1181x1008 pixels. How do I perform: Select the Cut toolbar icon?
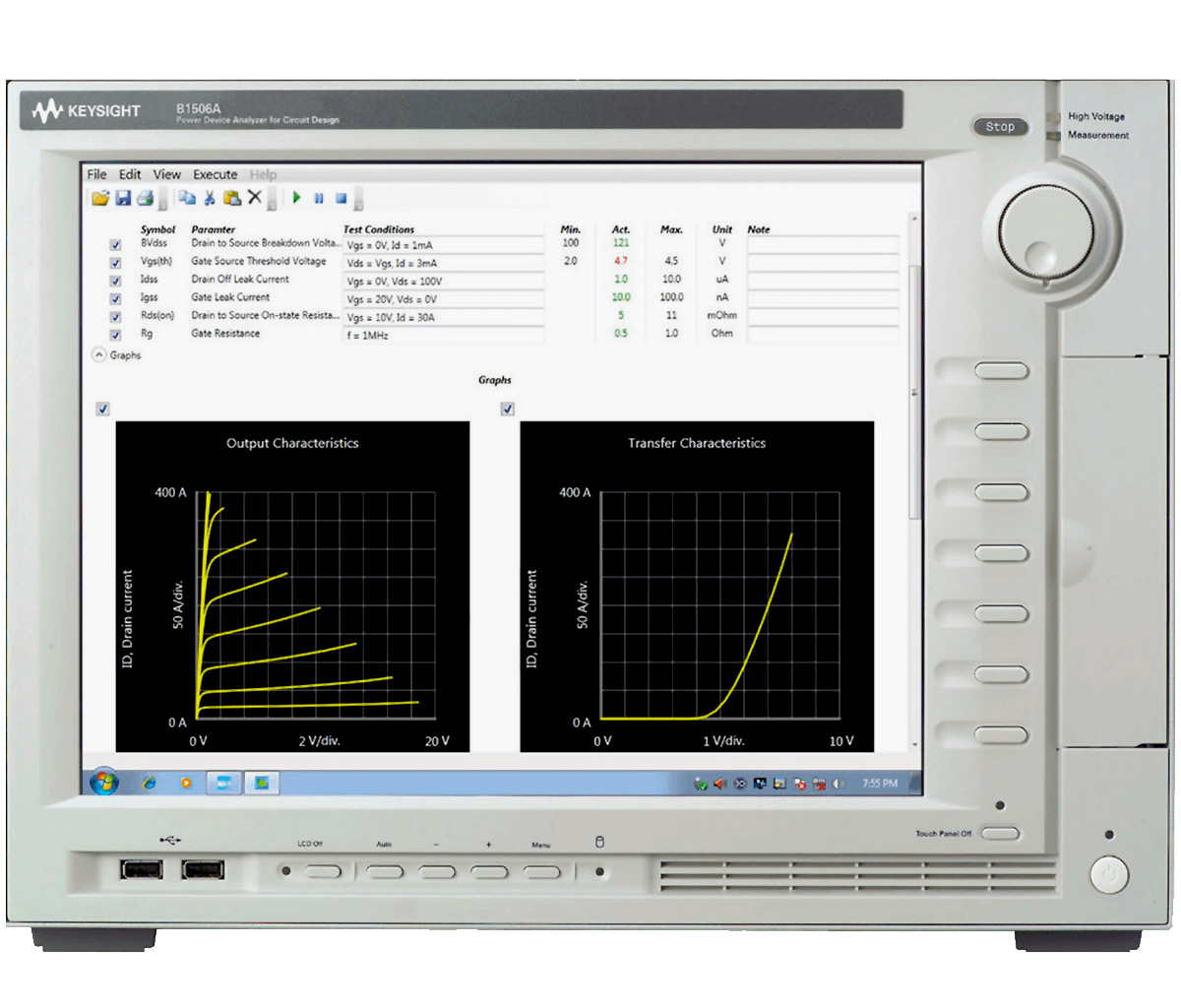point(209,196)
